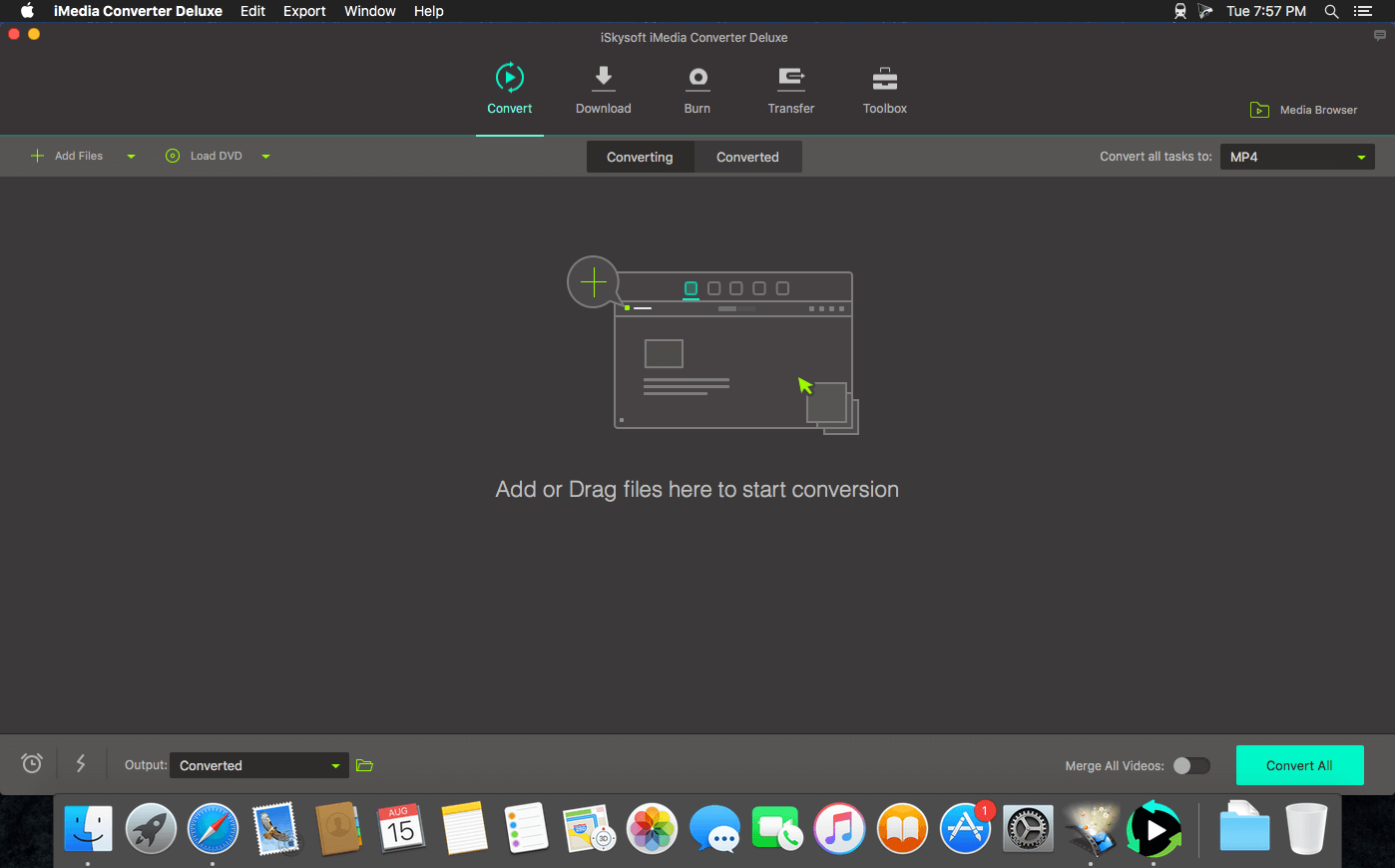The image size is (1395, 868).
Task: Open the feedback chat icon in title bar
Action: point(1379,35)
